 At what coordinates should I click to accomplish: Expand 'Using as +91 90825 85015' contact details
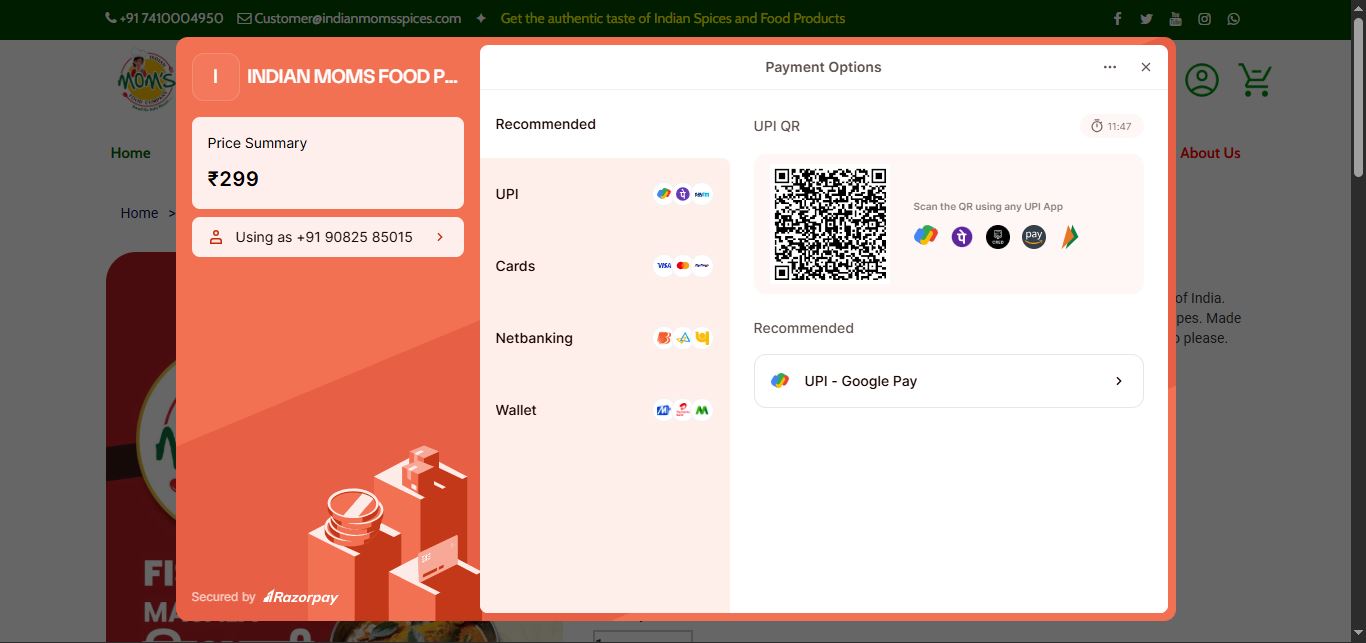click(x=327, y=237)
